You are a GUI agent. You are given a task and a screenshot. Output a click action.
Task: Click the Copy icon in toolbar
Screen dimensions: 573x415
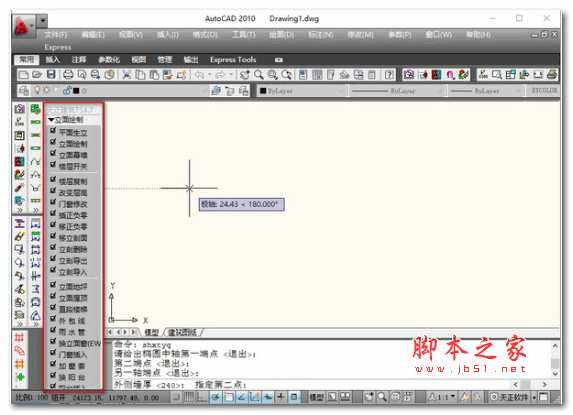[140, 75]
